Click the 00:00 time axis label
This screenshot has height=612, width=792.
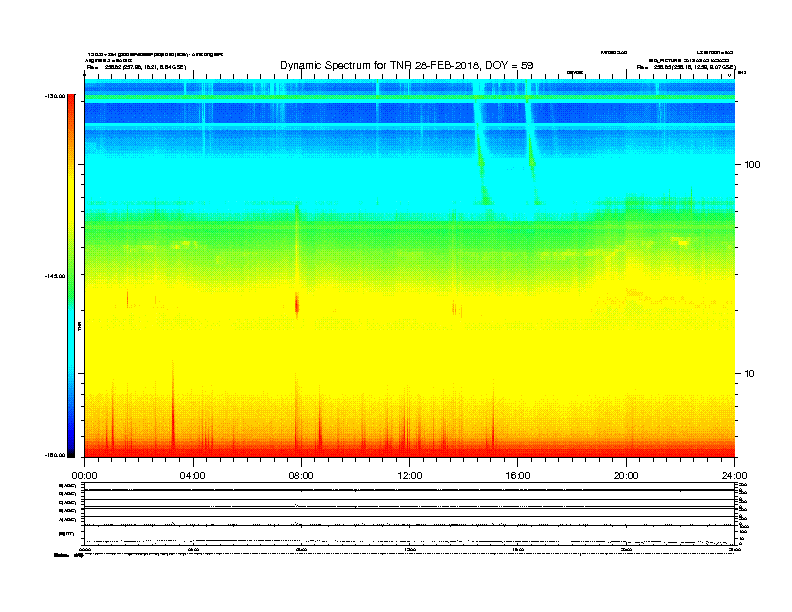[84, 475]
